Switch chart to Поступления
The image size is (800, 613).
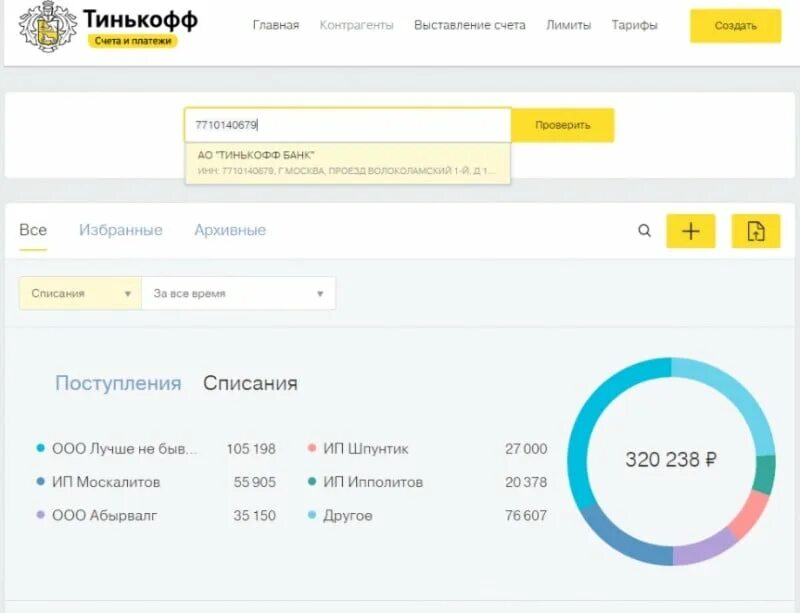pyautogui.click(x=118, y=383)
